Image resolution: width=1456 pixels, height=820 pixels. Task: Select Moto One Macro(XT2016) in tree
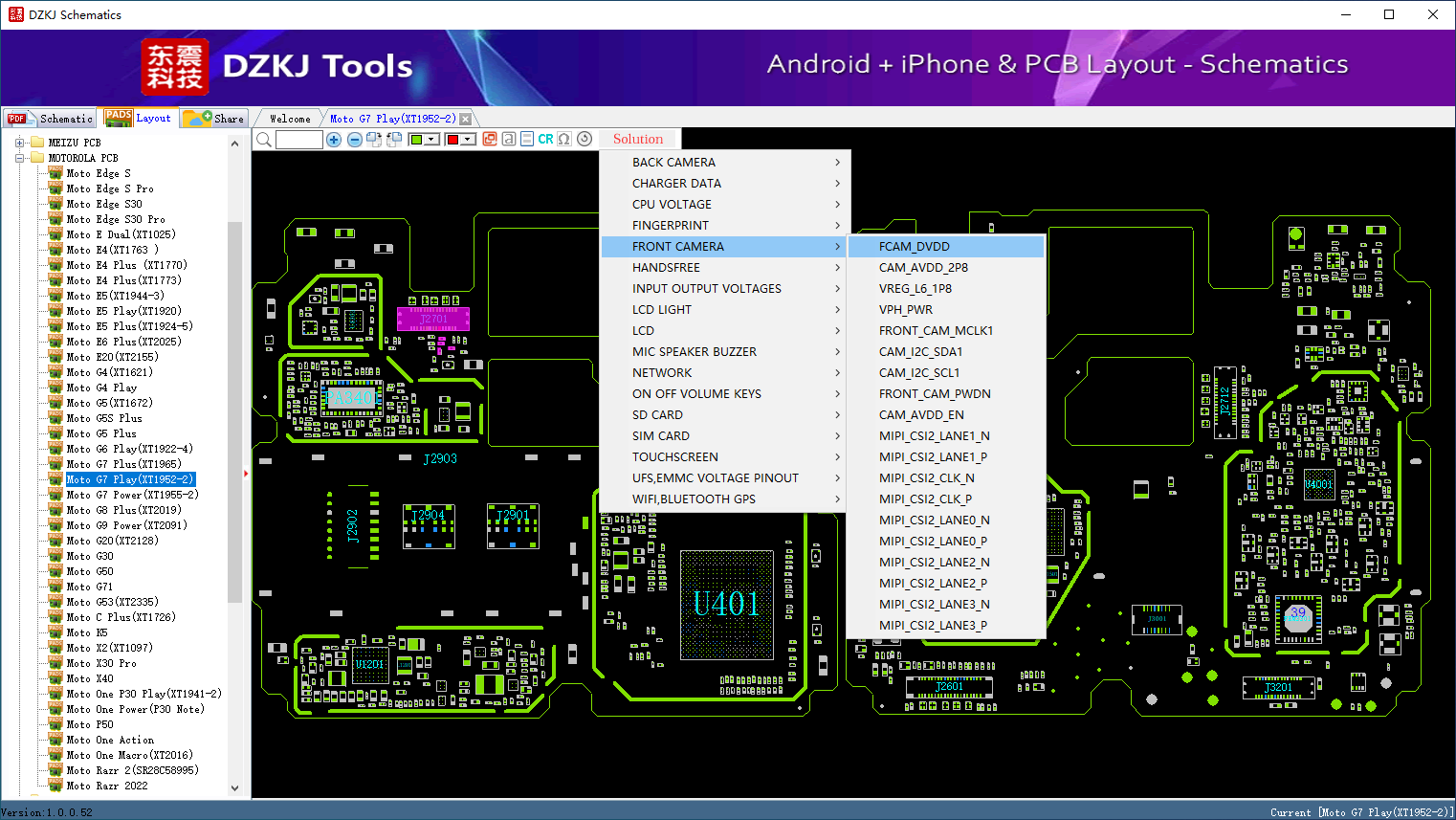click(129, 756)
